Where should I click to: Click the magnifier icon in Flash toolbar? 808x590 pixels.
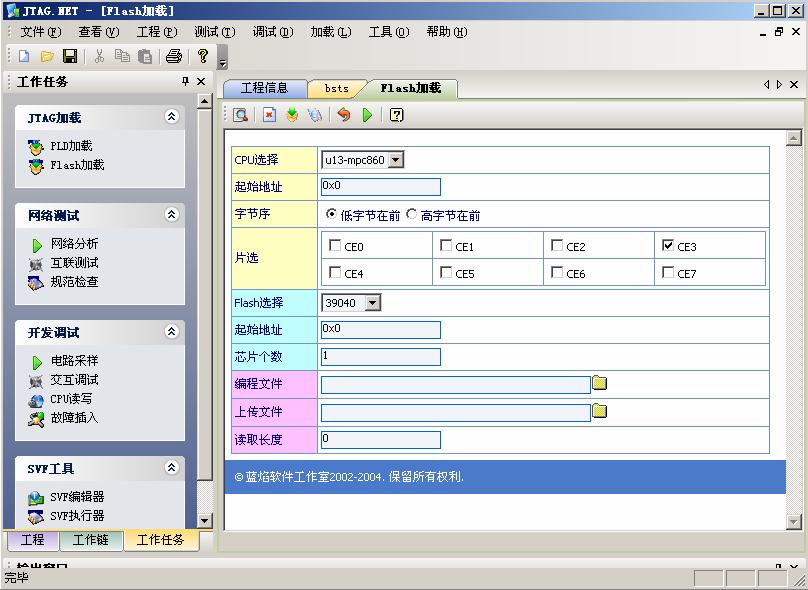240,115
